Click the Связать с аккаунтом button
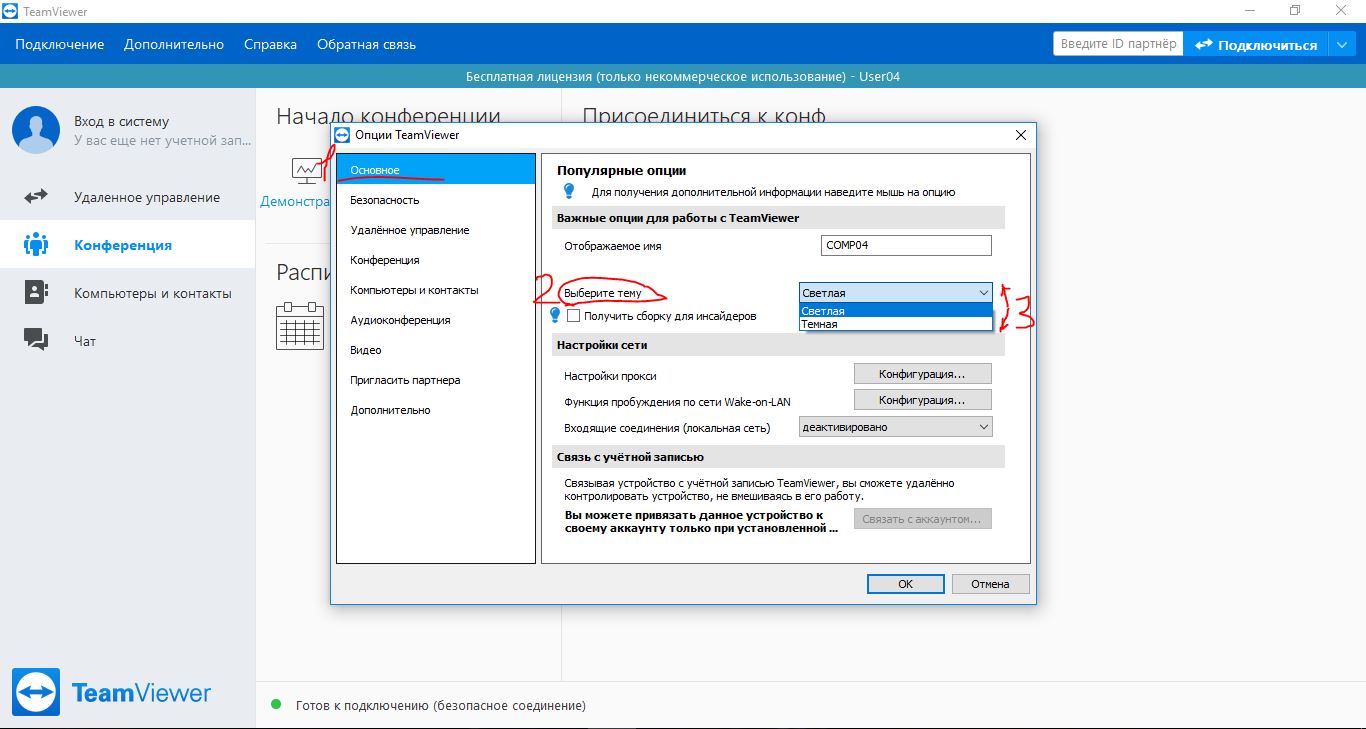 click(922, 519)
